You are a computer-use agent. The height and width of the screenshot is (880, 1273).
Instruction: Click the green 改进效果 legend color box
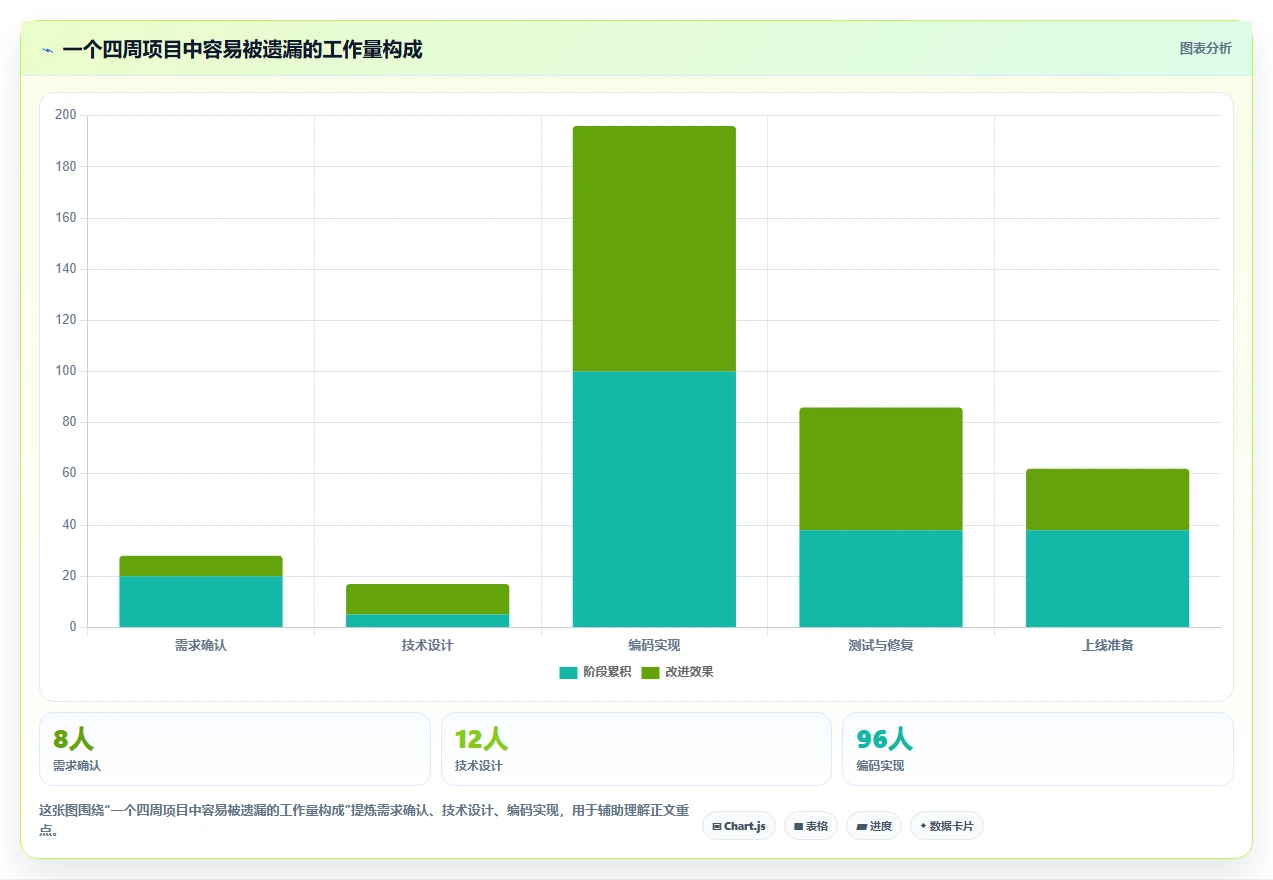tap(650, 673)
